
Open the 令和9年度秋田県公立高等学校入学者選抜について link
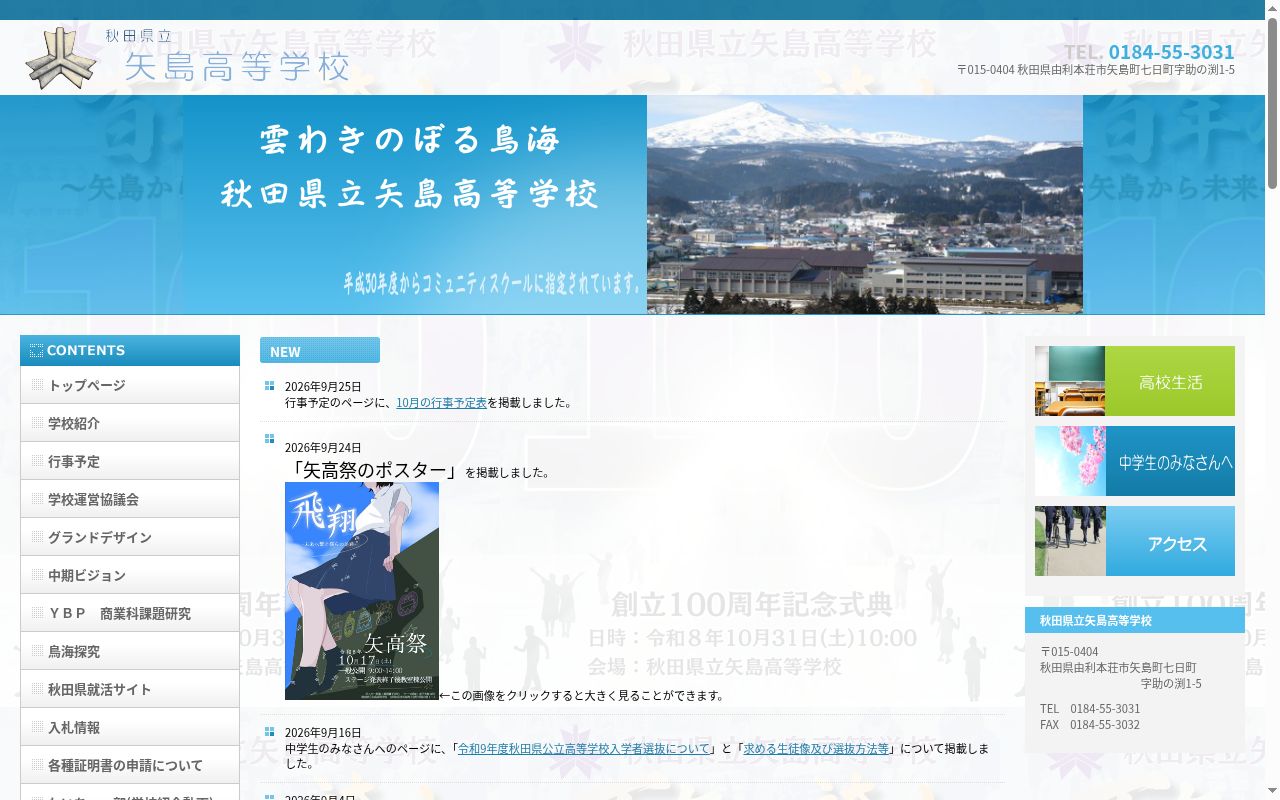[x=584, y=749]
